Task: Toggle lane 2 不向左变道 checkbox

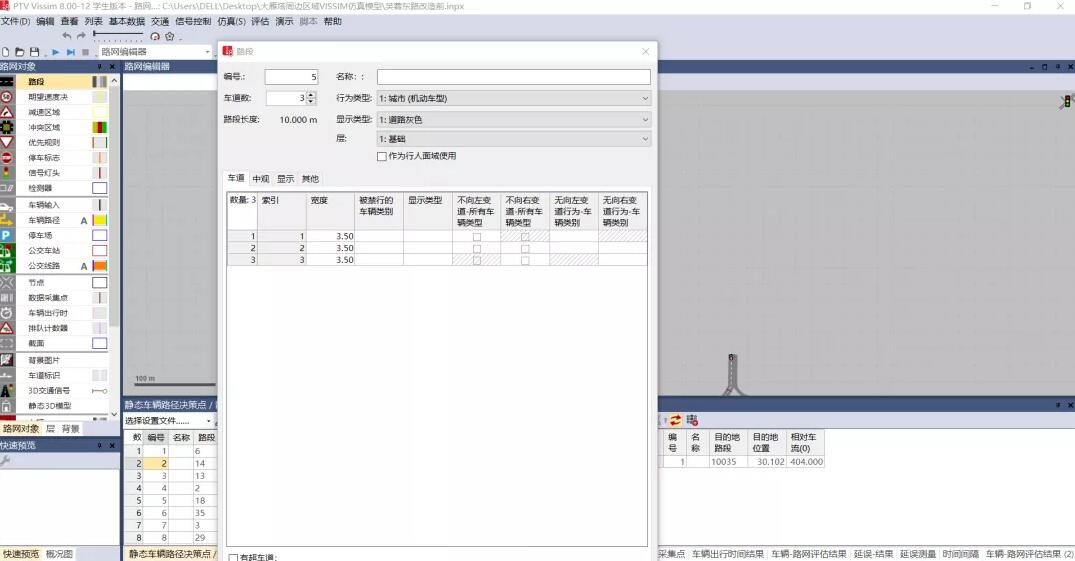Action: click(x=477, y=248)
